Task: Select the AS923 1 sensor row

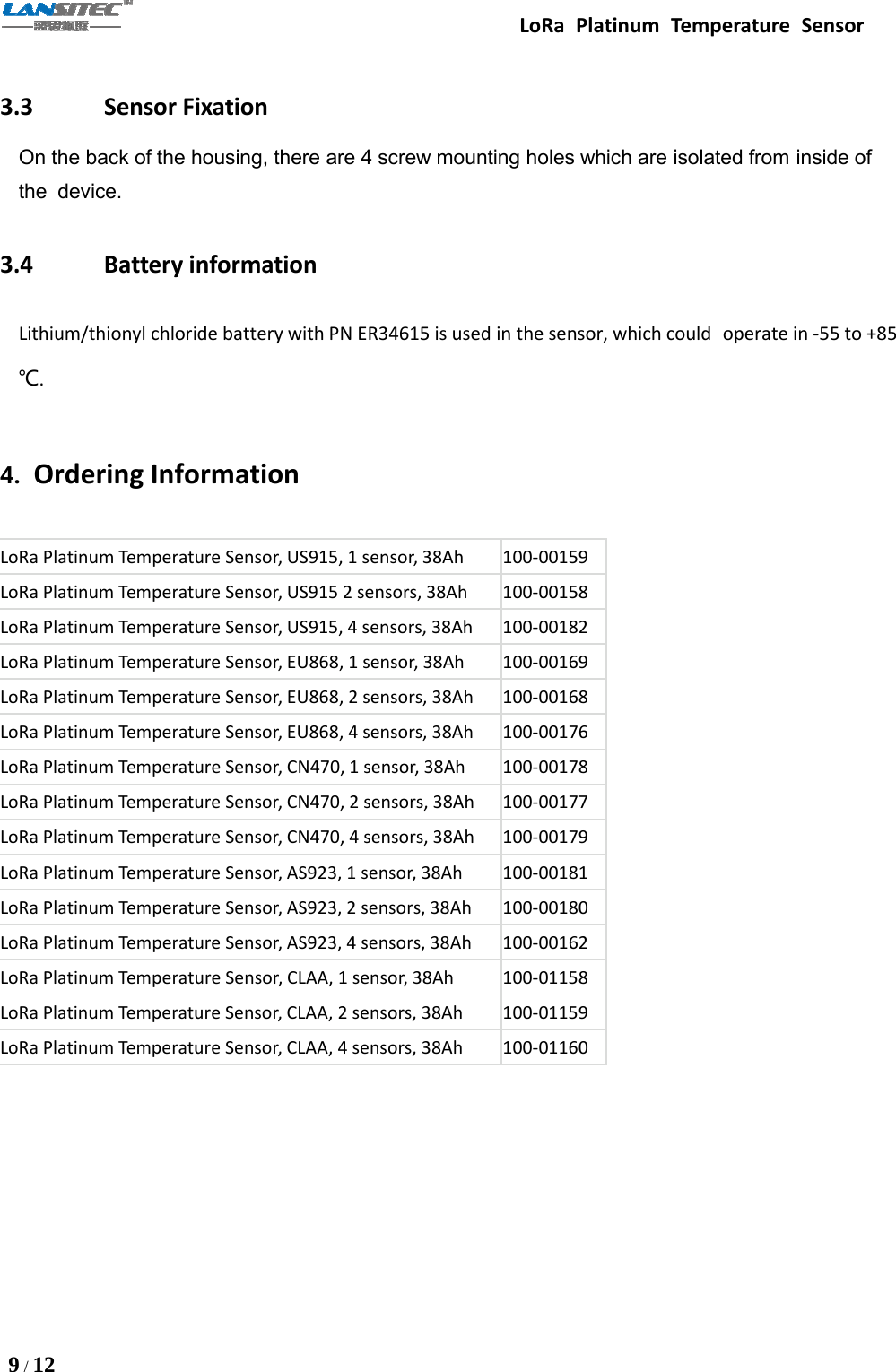Action: click(303, 873)
